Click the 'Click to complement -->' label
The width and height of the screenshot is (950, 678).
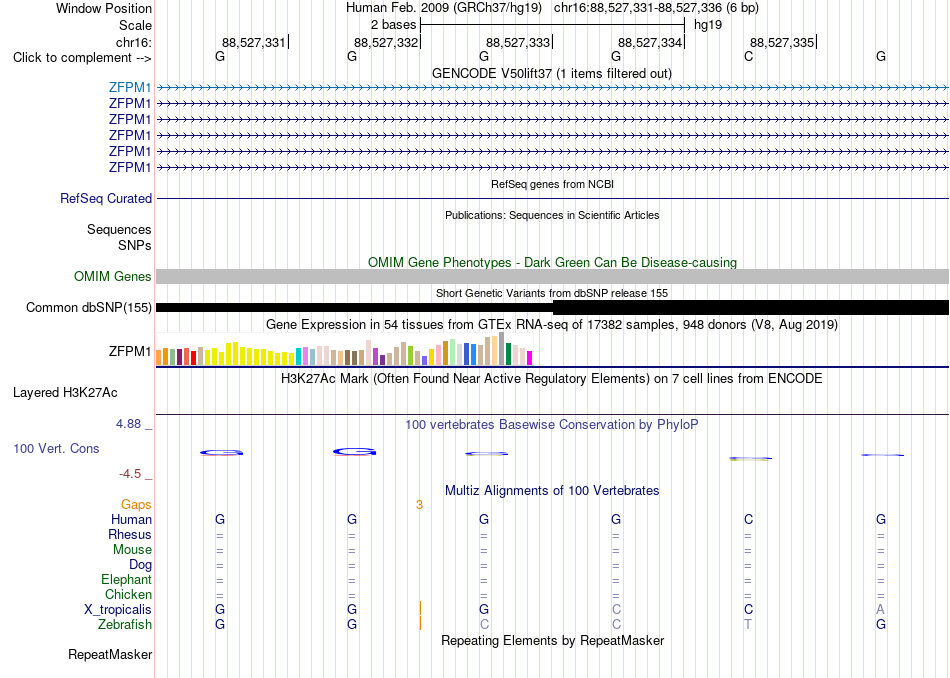pos(82,58)
